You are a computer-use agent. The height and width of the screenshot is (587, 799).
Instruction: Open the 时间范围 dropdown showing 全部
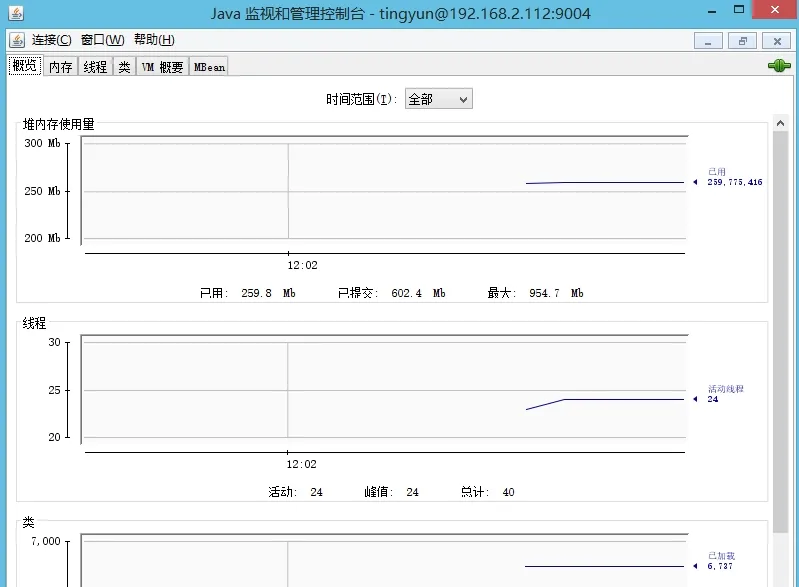point(439,99)
